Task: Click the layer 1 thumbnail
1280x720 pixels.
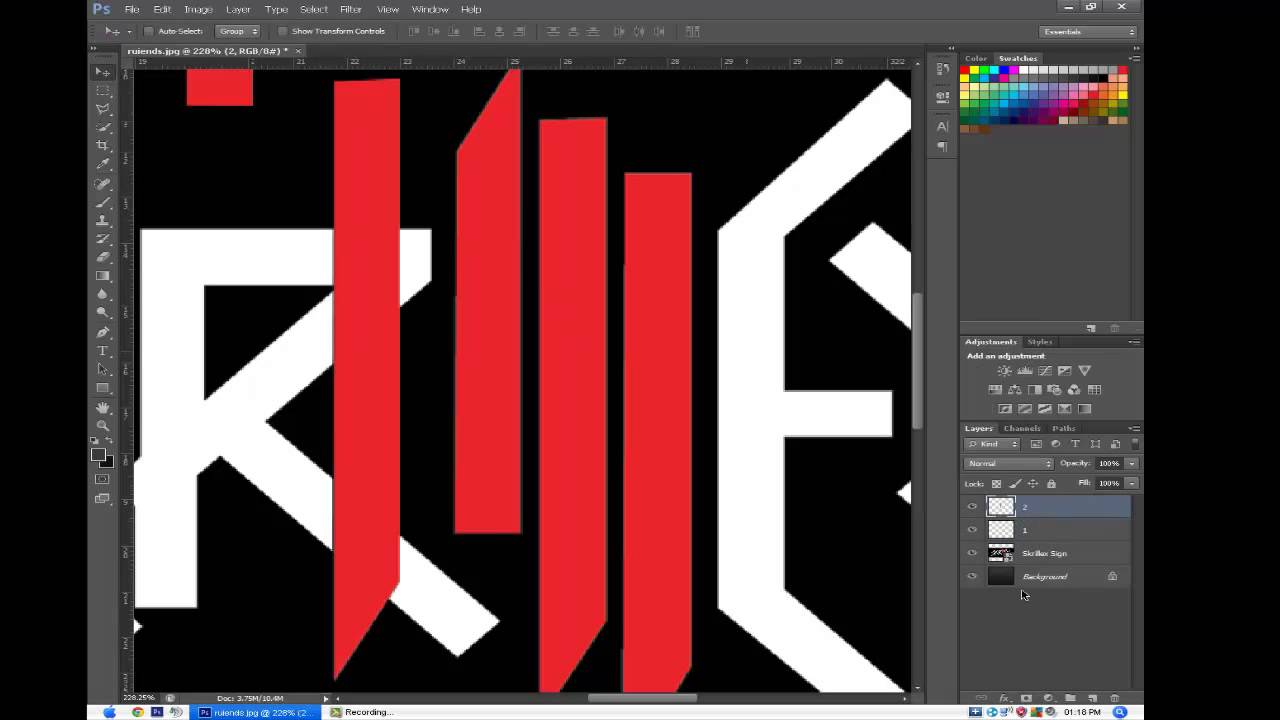Action: click(x=1001, y=530)
